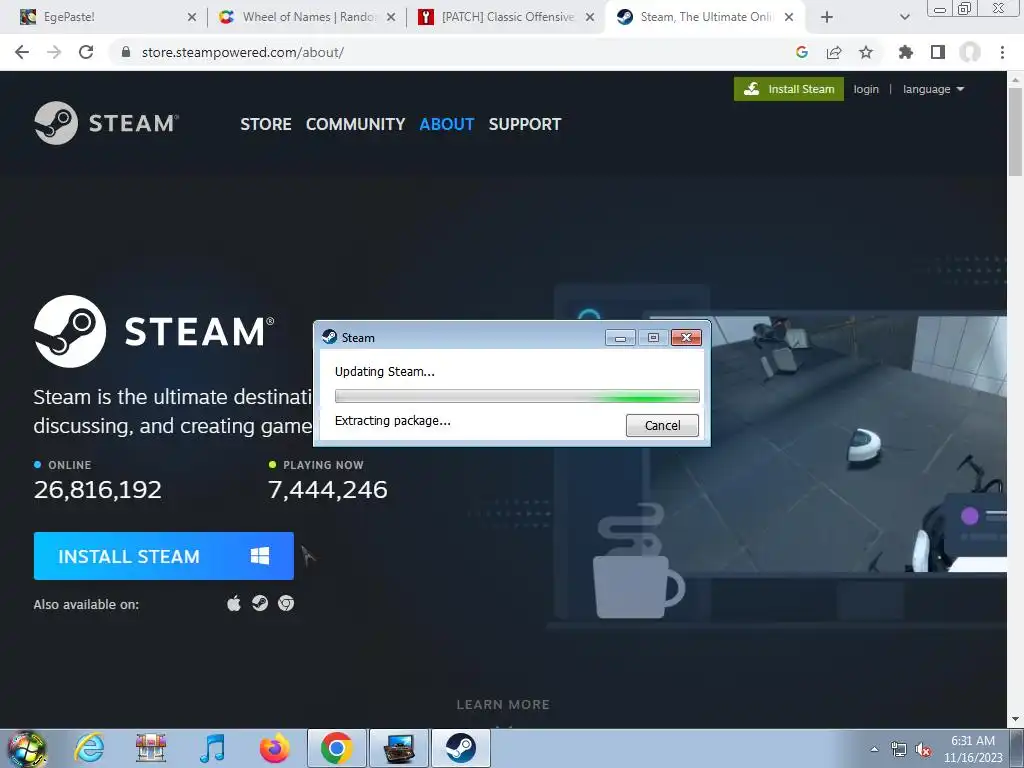Screen dimensions: 1024x768
Task: Open the music note app in taskbar
Action: pos(212,748)
